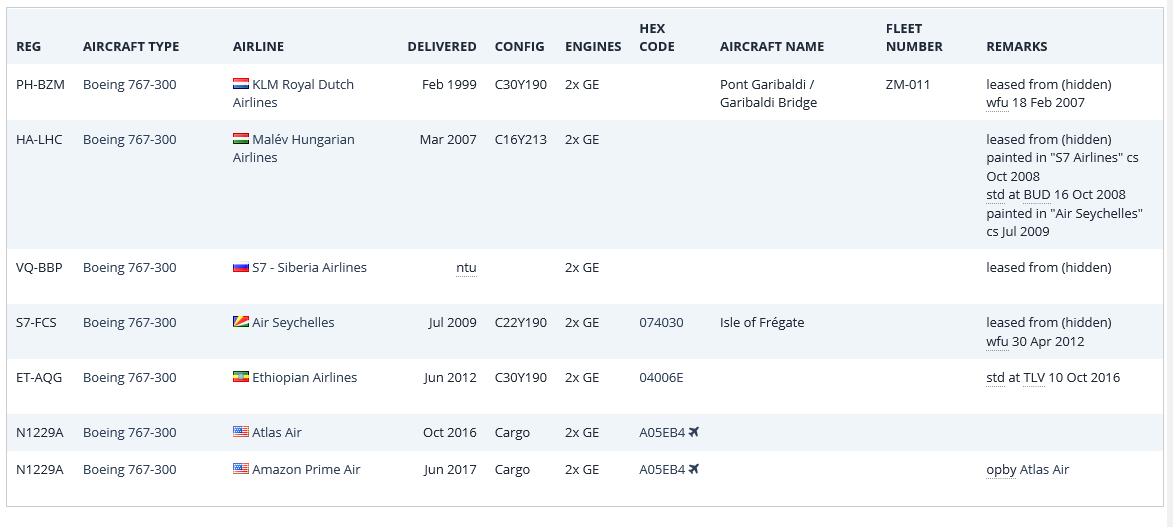Click the underlined TLV airport code
This screenshot has width=1173, height=527.
1034,377
